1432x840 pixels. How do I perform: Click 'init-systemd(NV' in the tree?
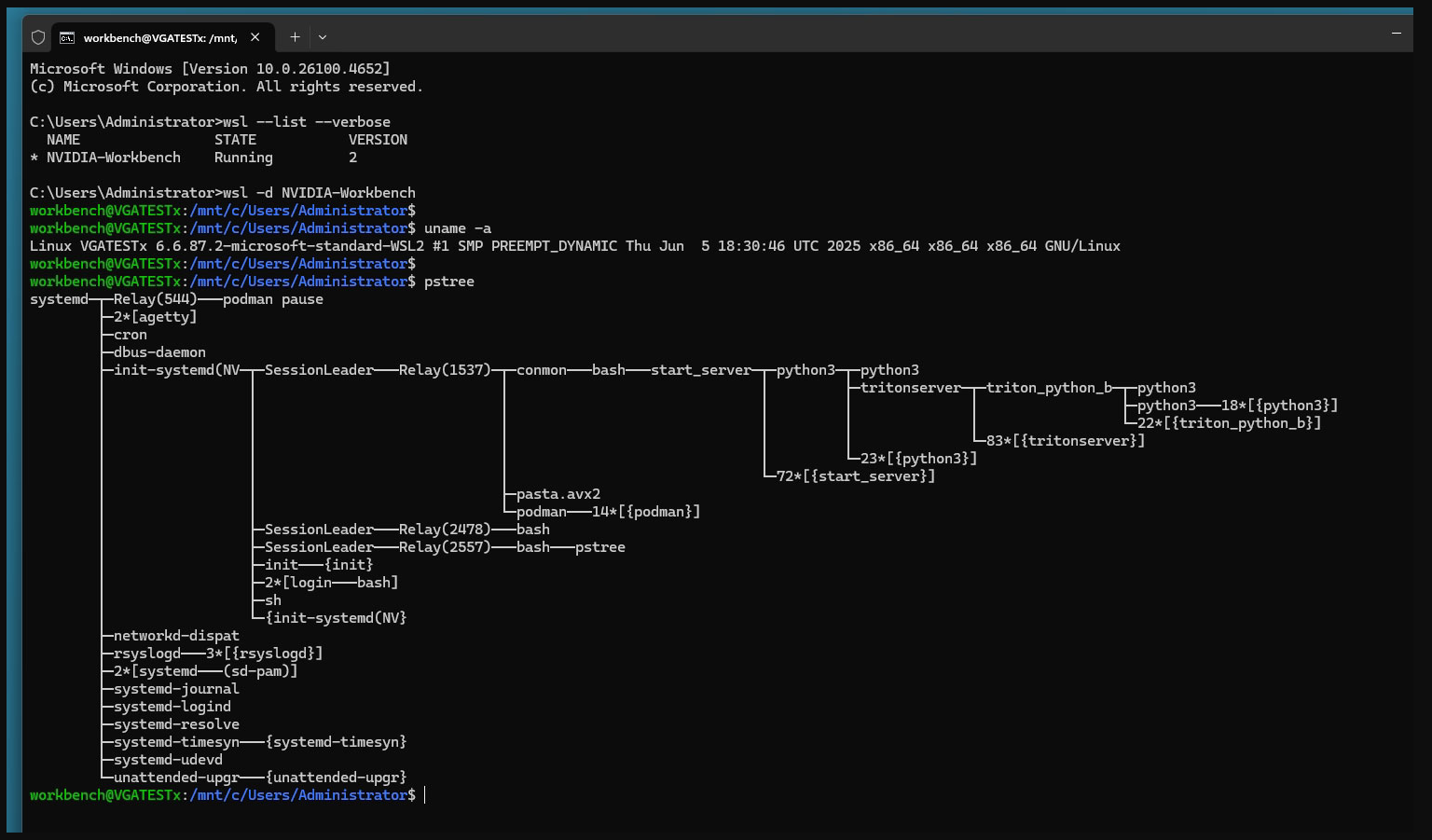click(x=177, y=370)
